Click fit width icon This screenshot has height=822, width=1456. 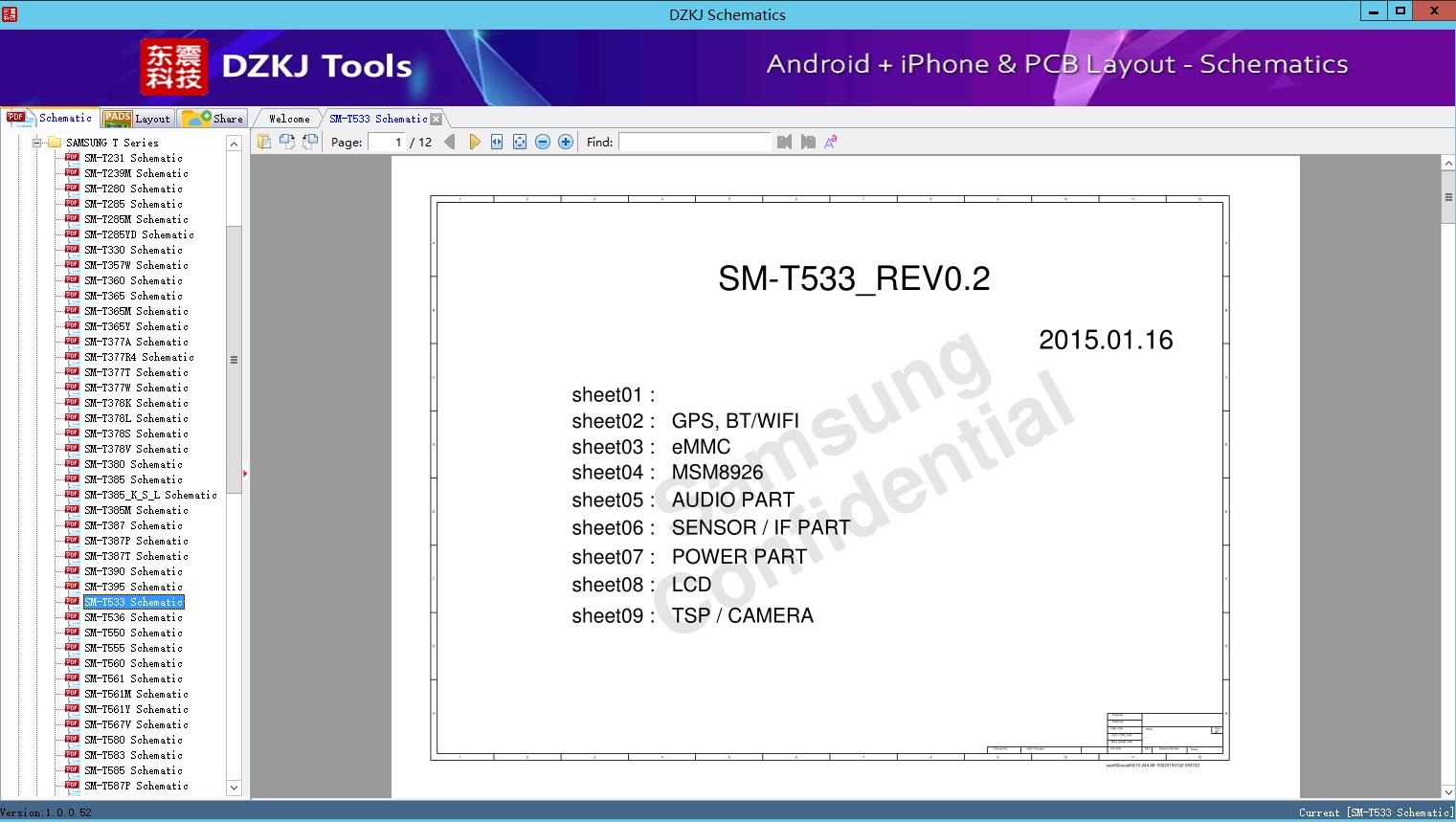click(x=497, y=142)
